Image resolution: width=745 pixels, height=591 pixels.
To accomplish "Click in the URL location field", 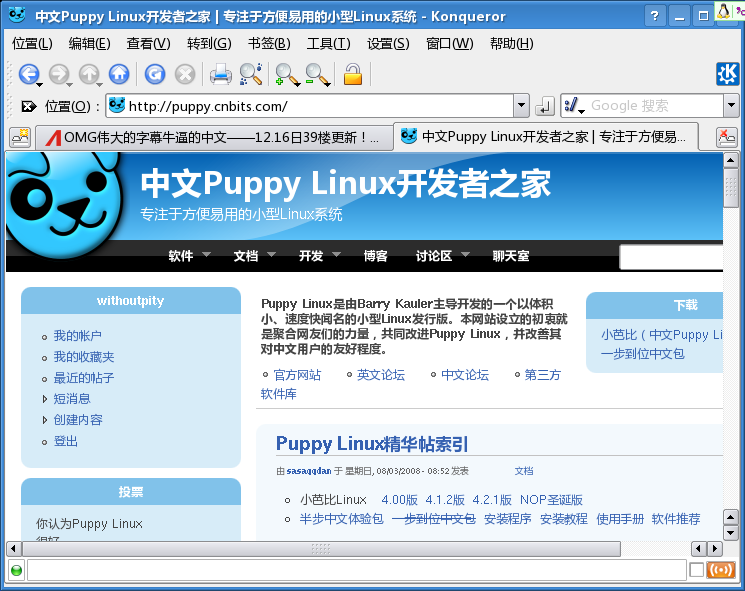I will pyautogui.click(x=309, y=105).
